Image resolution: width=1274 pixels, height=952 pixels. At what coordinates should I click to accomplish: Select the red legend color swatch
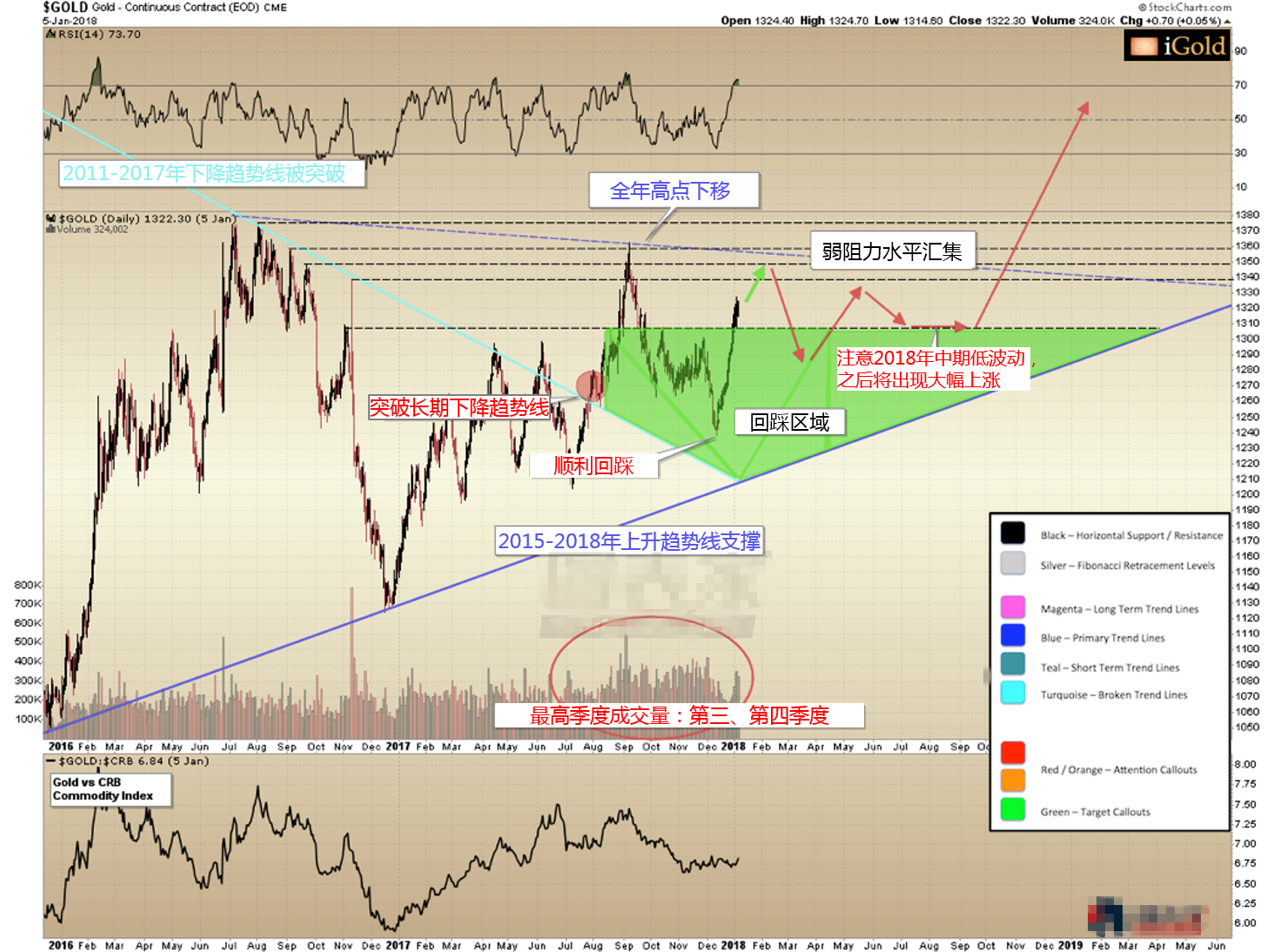[x=1013, y=752]
